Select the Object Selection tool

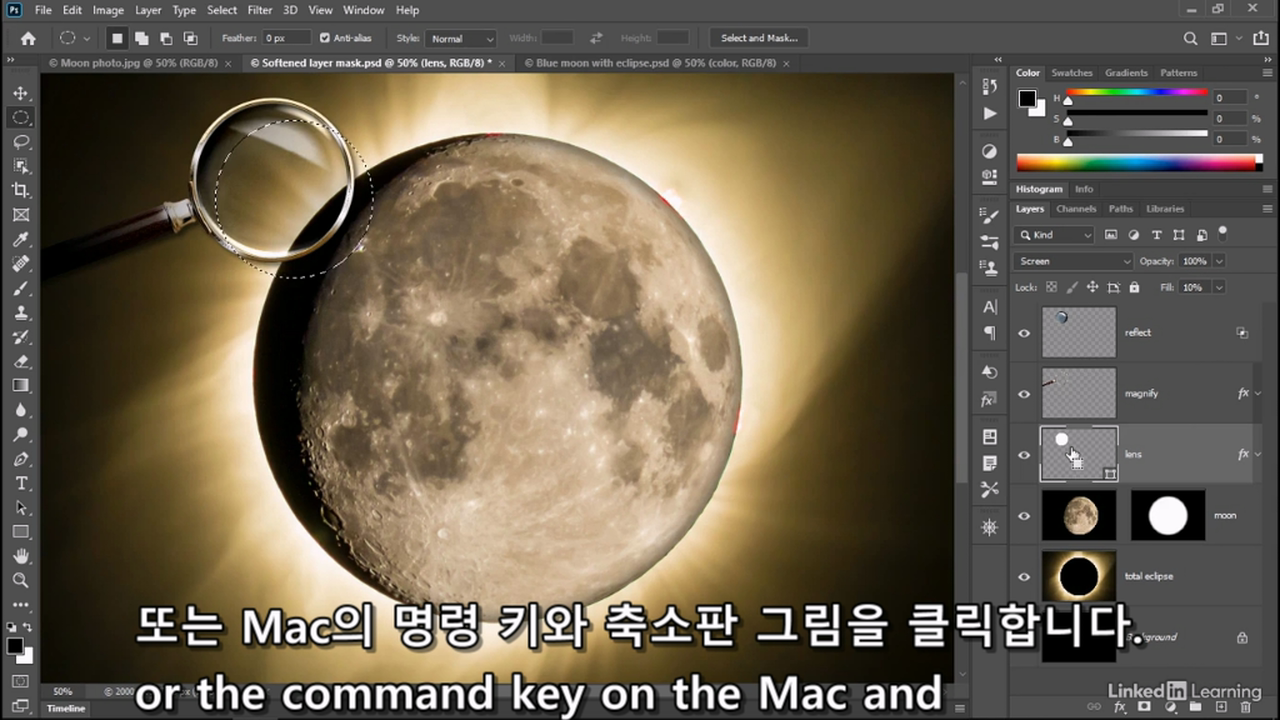[x=21, y=166]
